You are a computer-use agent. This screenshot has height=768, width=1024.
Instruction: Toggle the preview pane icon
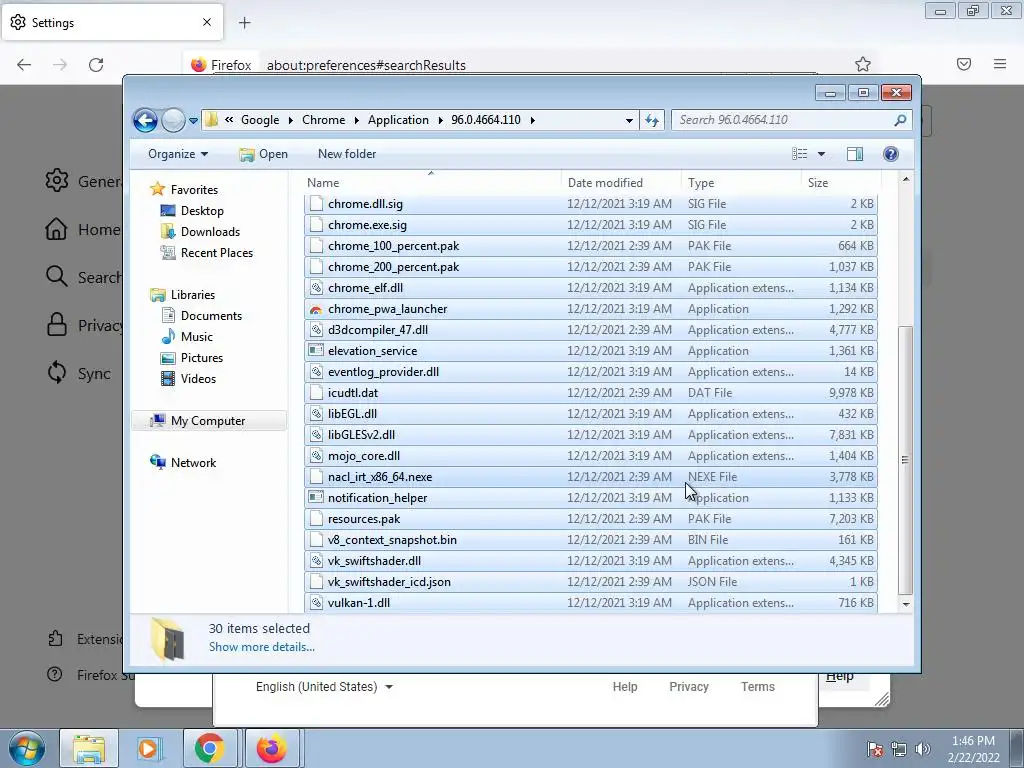click(x=855, y=153)
